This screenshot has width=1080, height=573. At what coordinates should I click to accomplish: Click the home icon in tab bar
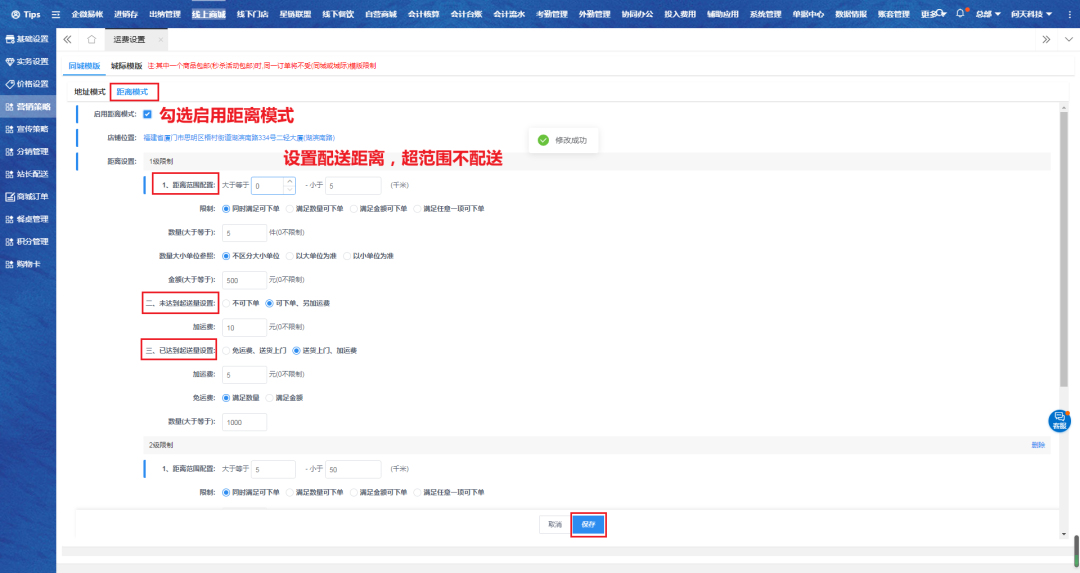pyautogui.click(x=92, y=39)
